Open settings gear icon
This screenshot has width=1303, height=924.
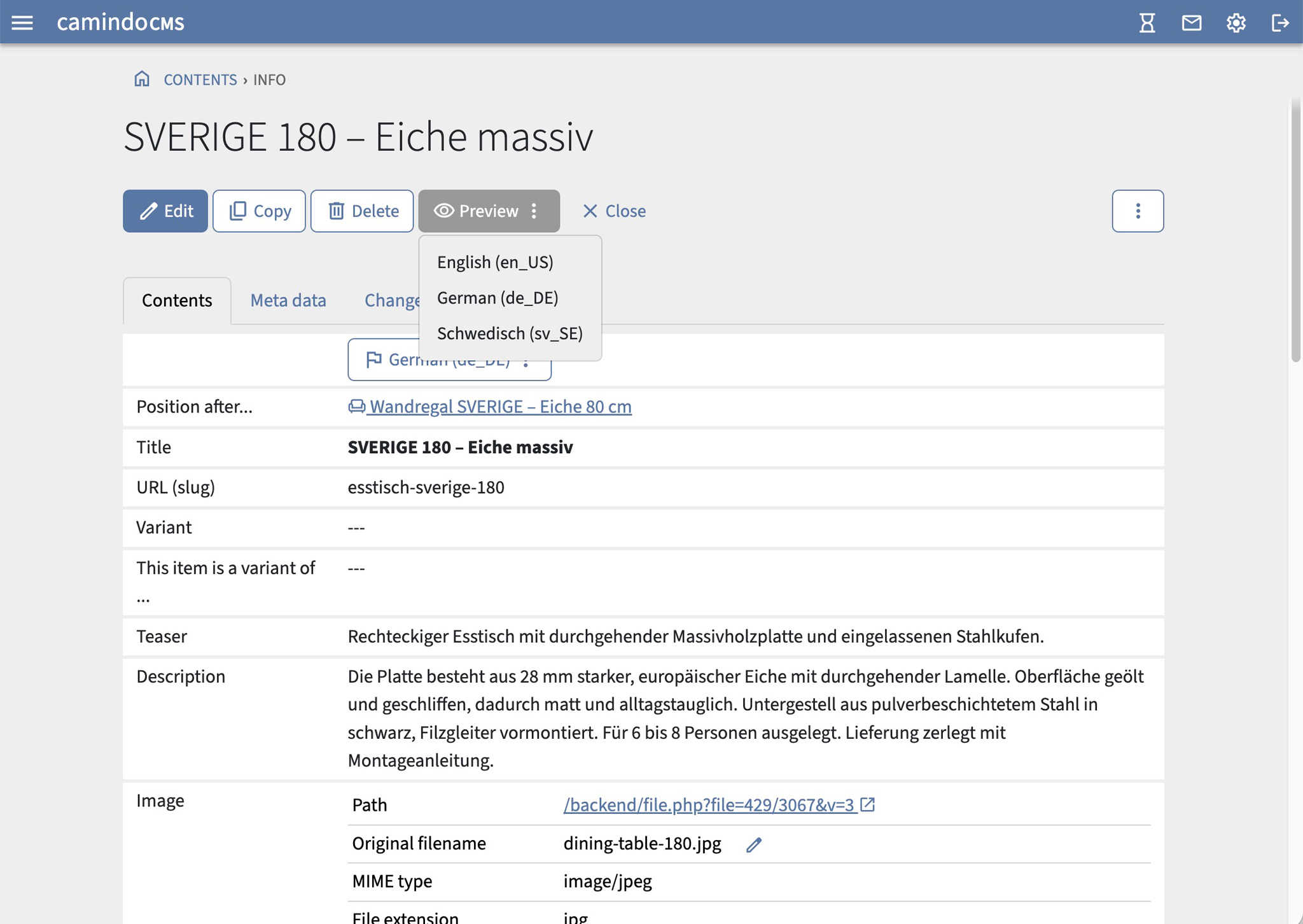1236,23
